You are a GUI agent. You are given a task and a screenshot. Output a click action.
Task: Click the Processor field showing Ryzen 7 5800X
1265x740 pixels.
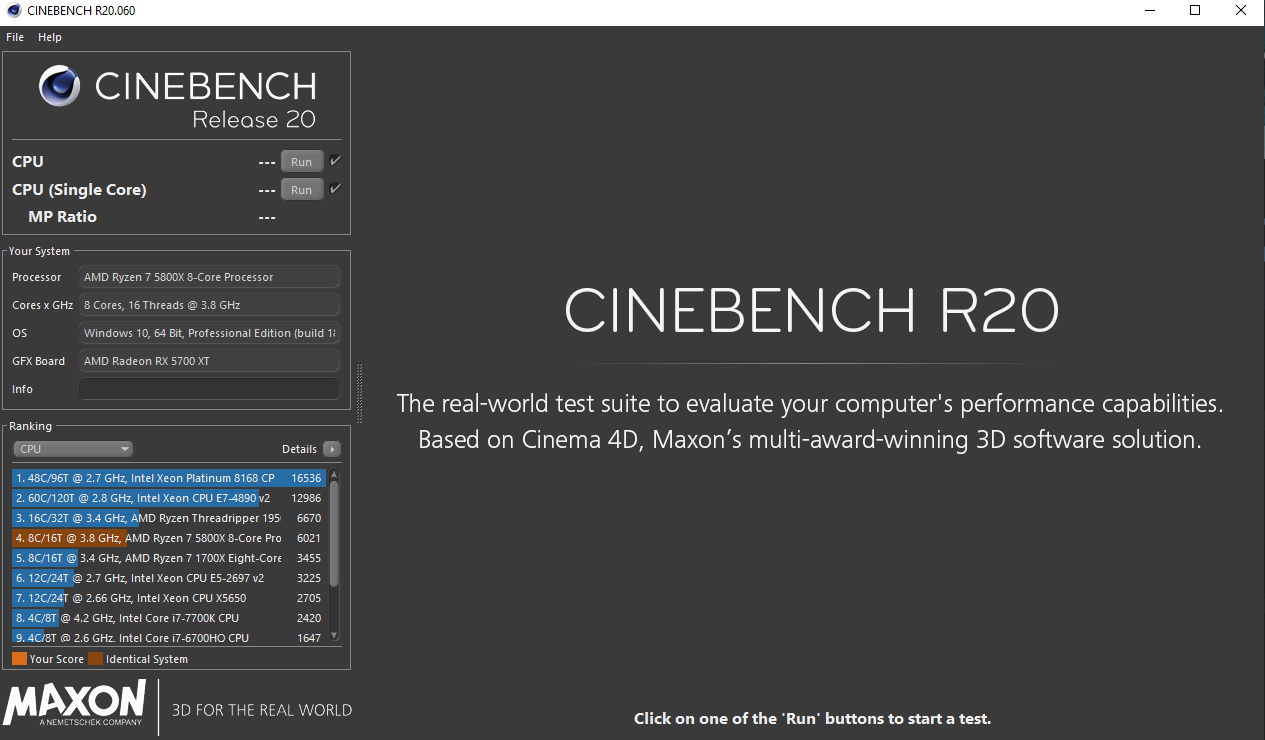(210, 277)
